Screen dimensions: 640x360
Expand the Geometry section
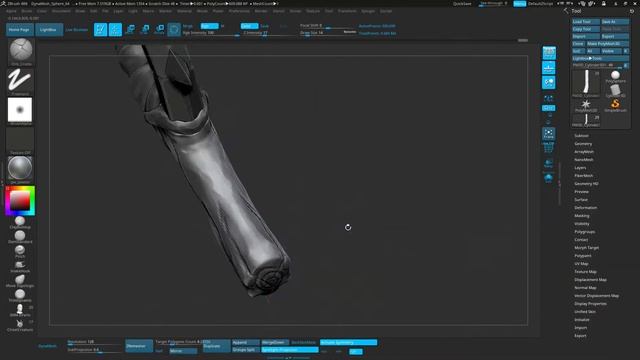point(583,144)
